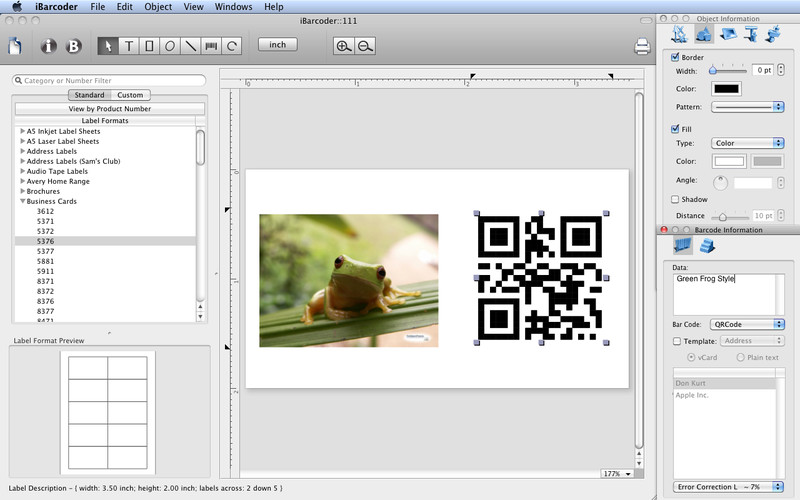Select the arrow selection tool
Screen dimensions: 800x500
108,46
